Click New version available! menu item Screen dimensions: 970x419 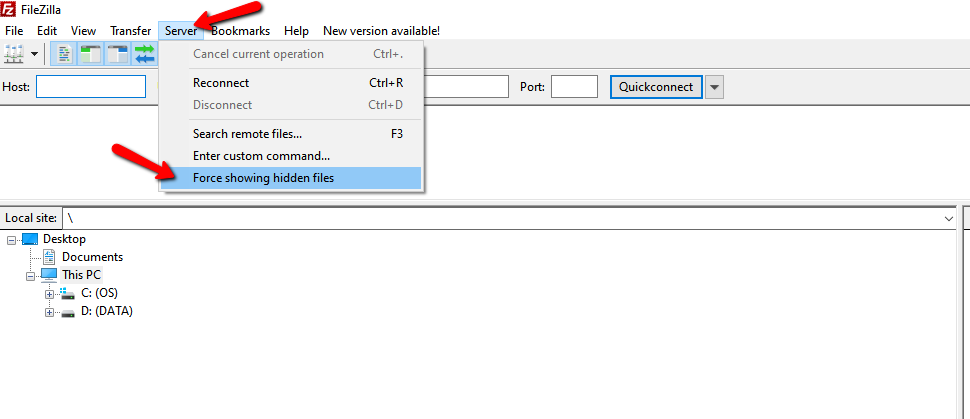381,30
